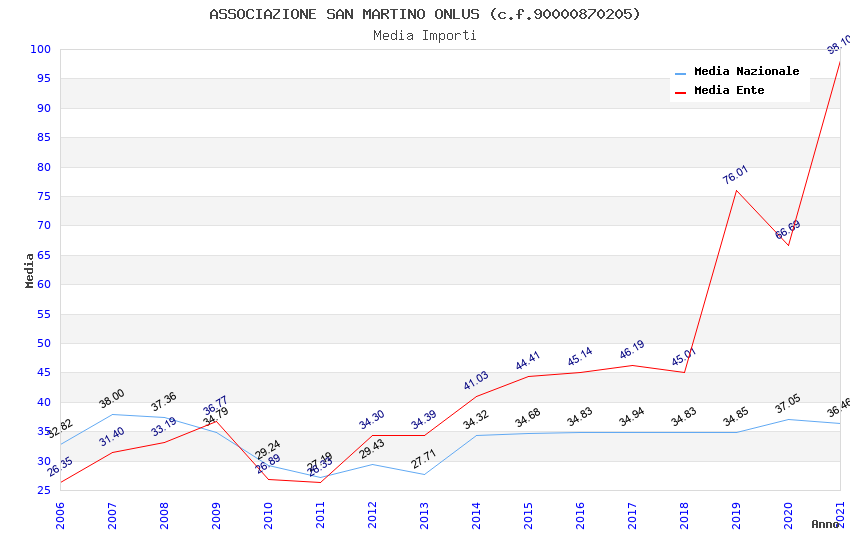Click the 37.36 national average label for 2008
The image size is (850, 550).
tap(164, 402)
